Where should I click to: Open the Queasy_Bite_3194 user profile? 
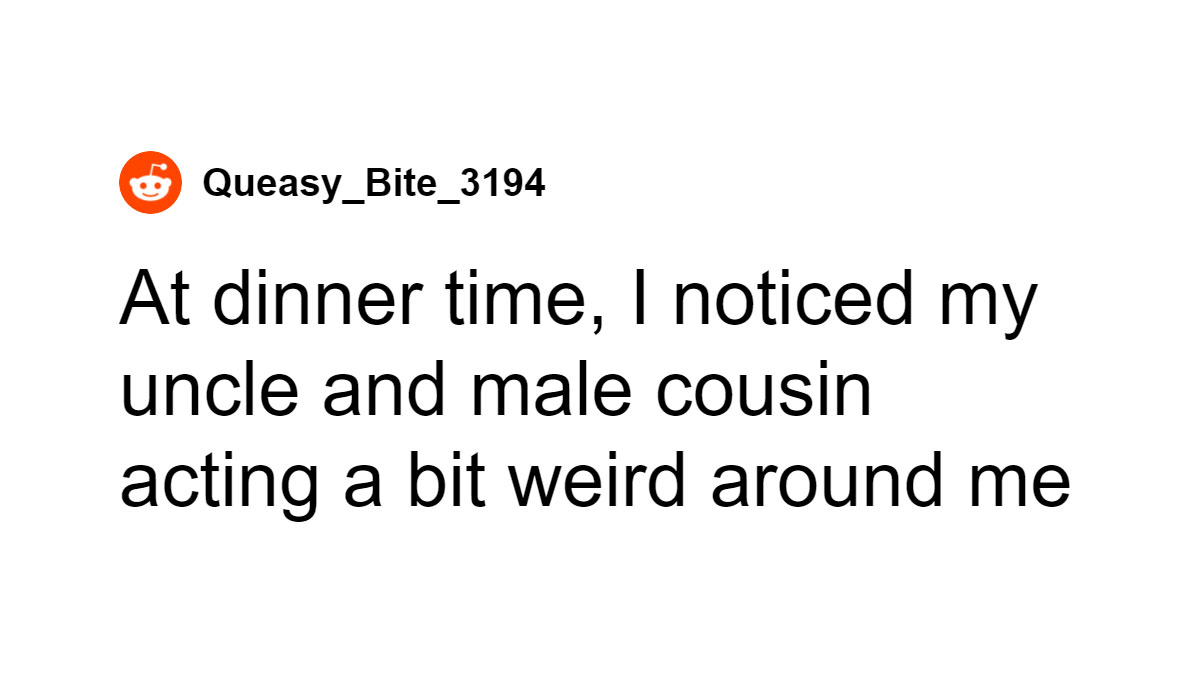click(x=373, y=184)
